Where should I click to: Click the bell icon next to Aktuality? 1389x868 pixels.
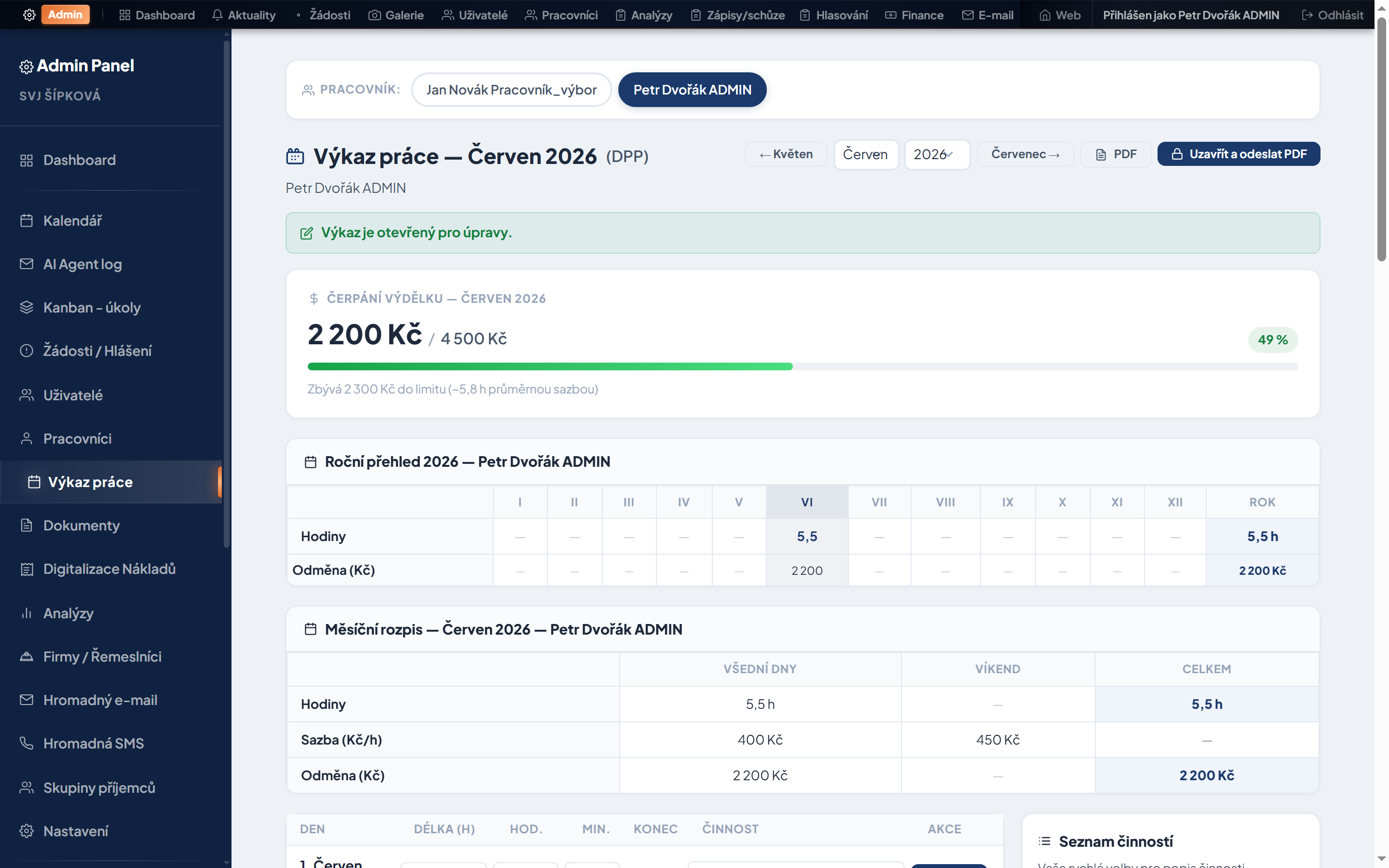217,15
